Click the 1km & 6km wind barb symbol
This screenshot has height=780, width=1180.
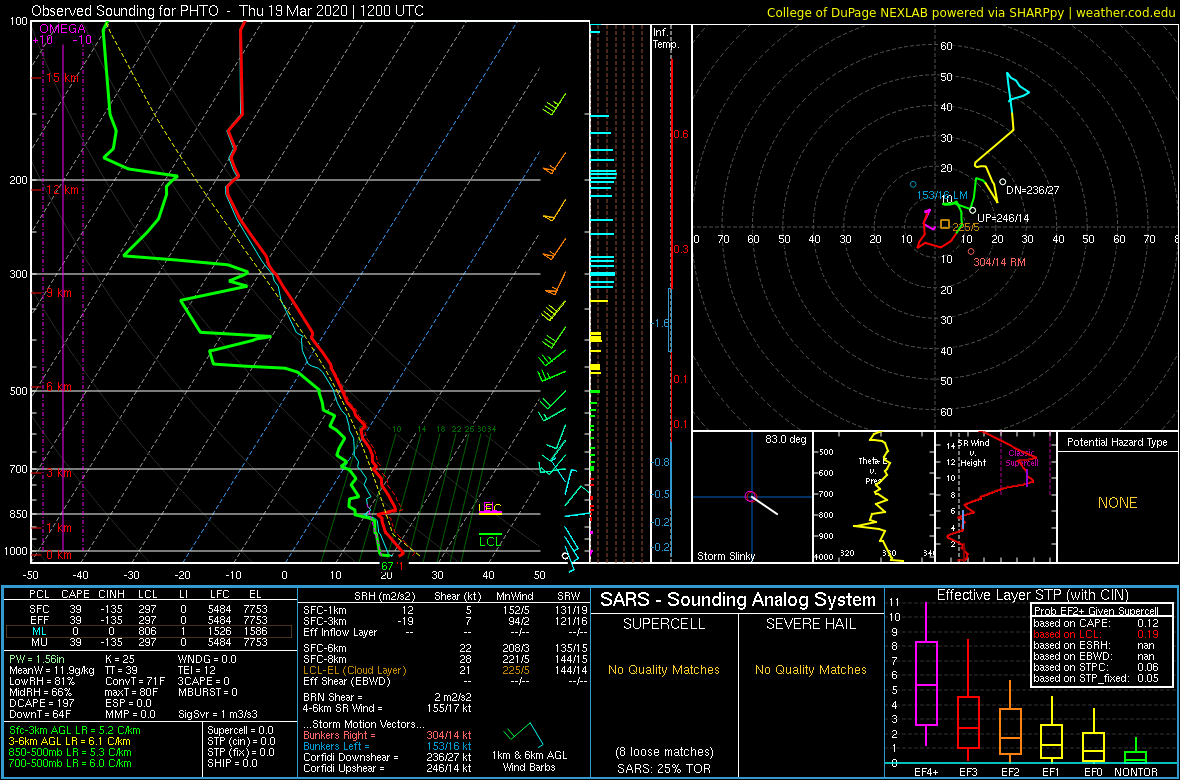click(525, 733)
